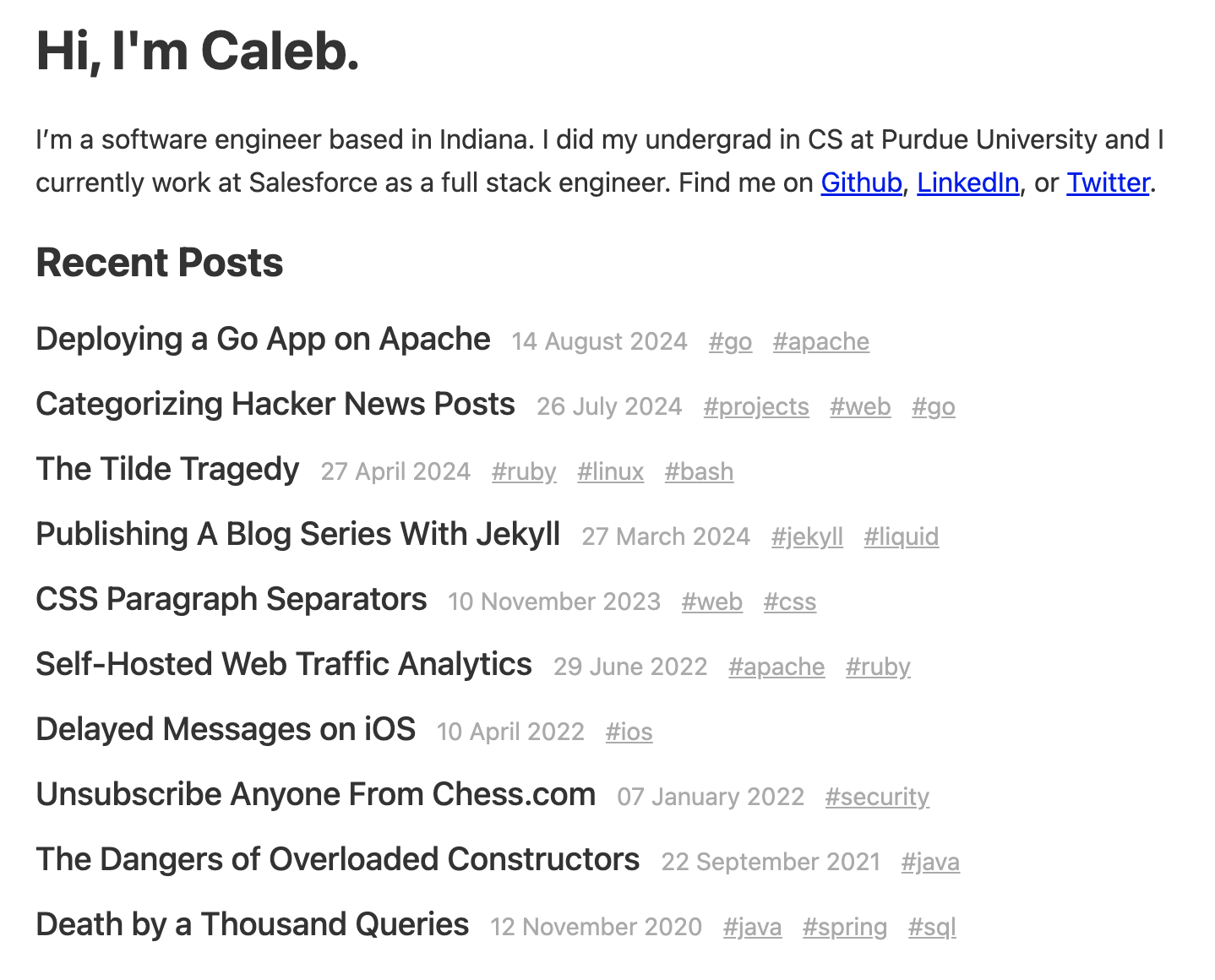Browse the #jekyll tag
1215x980 pixels.
tap(807, 536)
